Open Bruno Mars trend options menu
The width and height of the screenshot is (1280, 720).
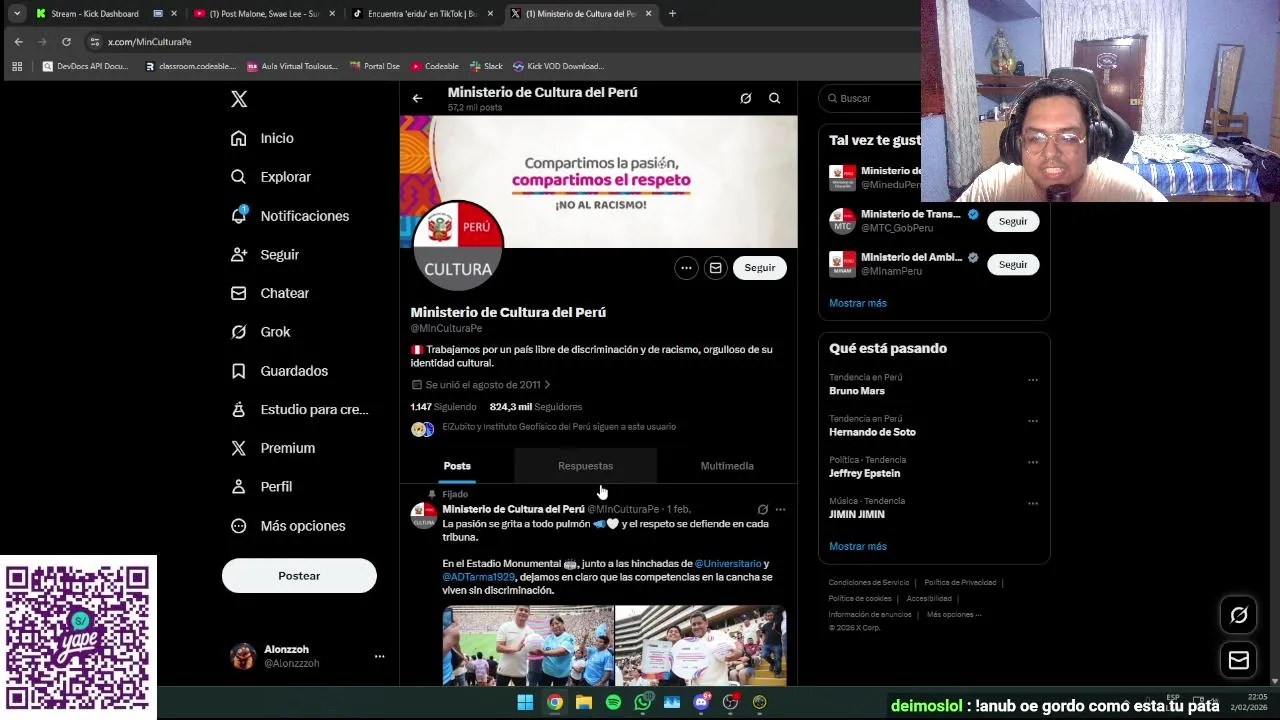[1033, 380]
